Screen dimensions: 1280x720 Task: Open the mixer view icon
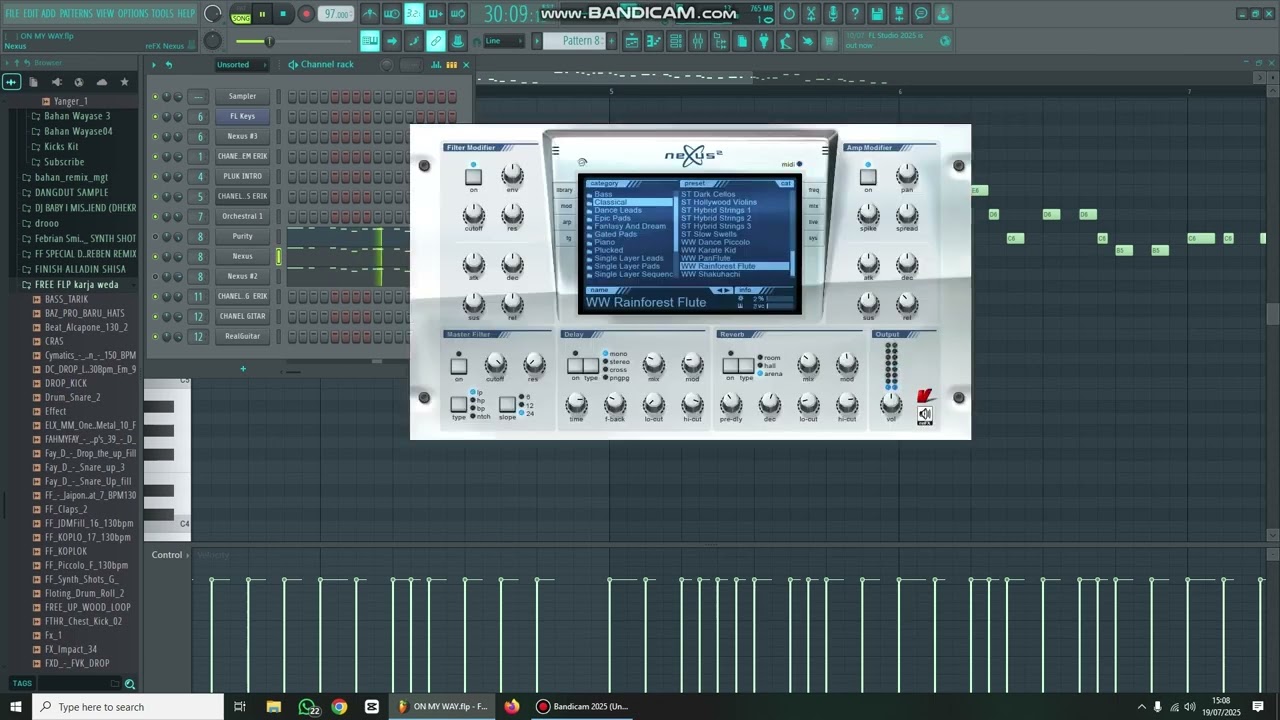(698, 41)
